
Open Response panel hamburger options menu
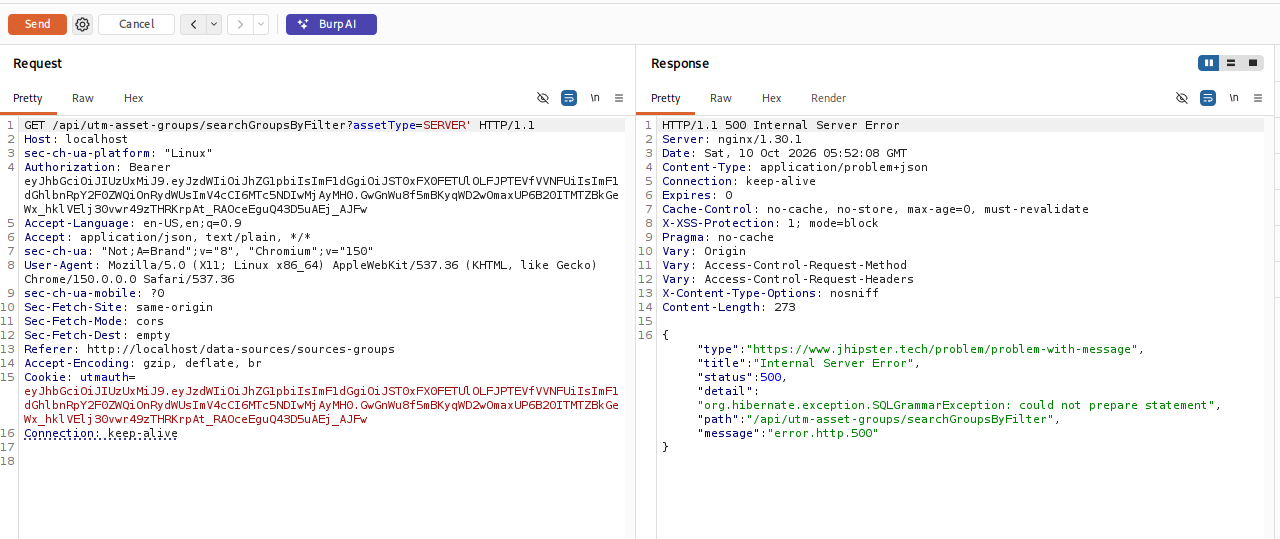click(x=1258, y=98)
